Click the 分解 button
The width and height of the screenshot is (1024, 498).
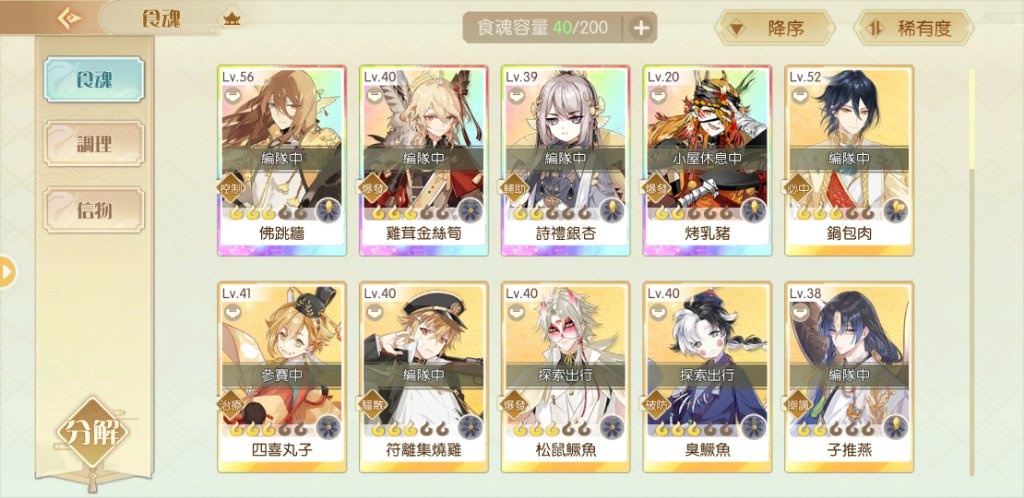tap(92, 432)
